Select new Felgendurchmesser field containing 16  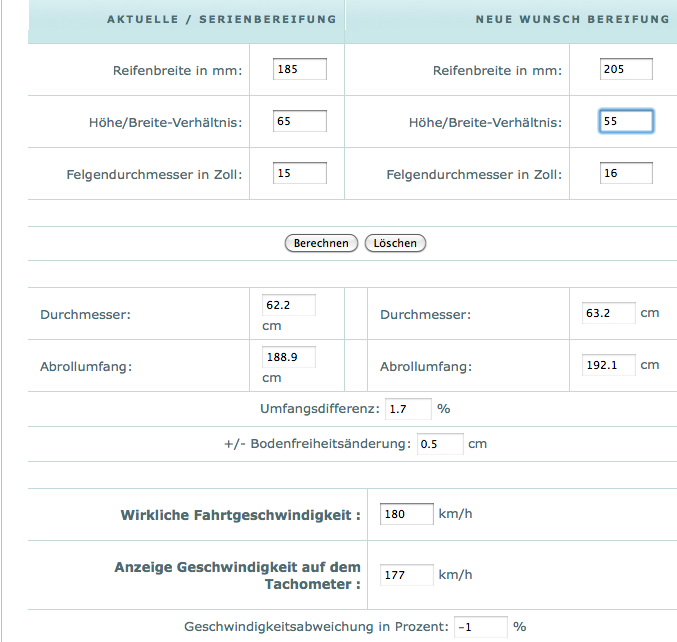626,173
